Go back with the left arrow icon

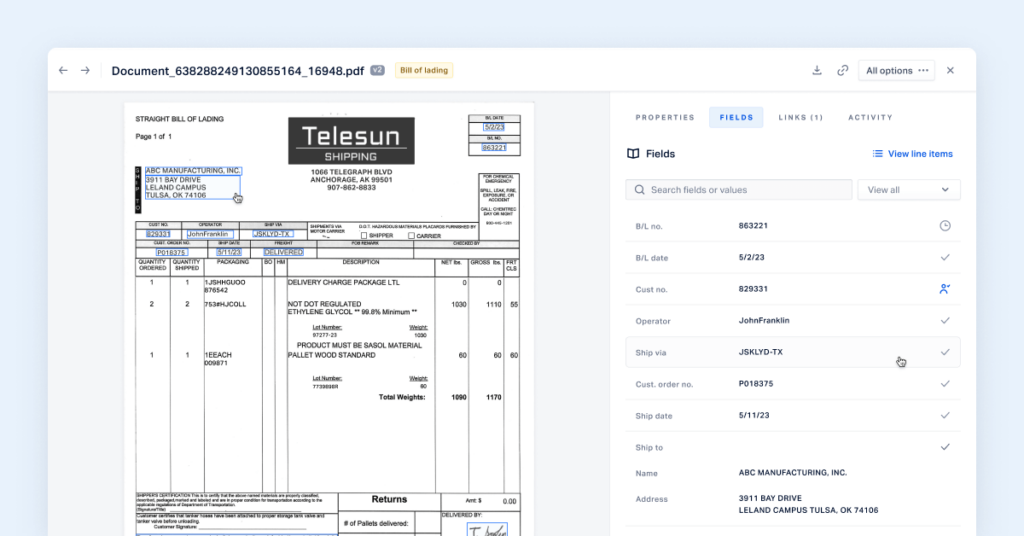pyautogui.click(x=63, y=71)
